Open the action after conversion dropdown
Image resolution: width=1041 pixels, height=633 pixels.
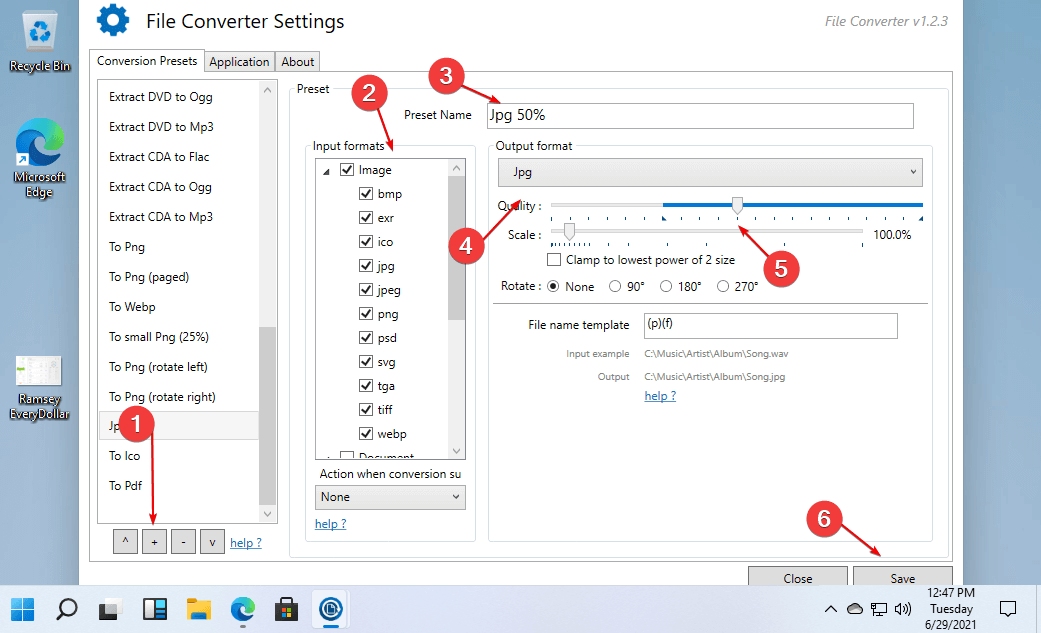(390, 497)
